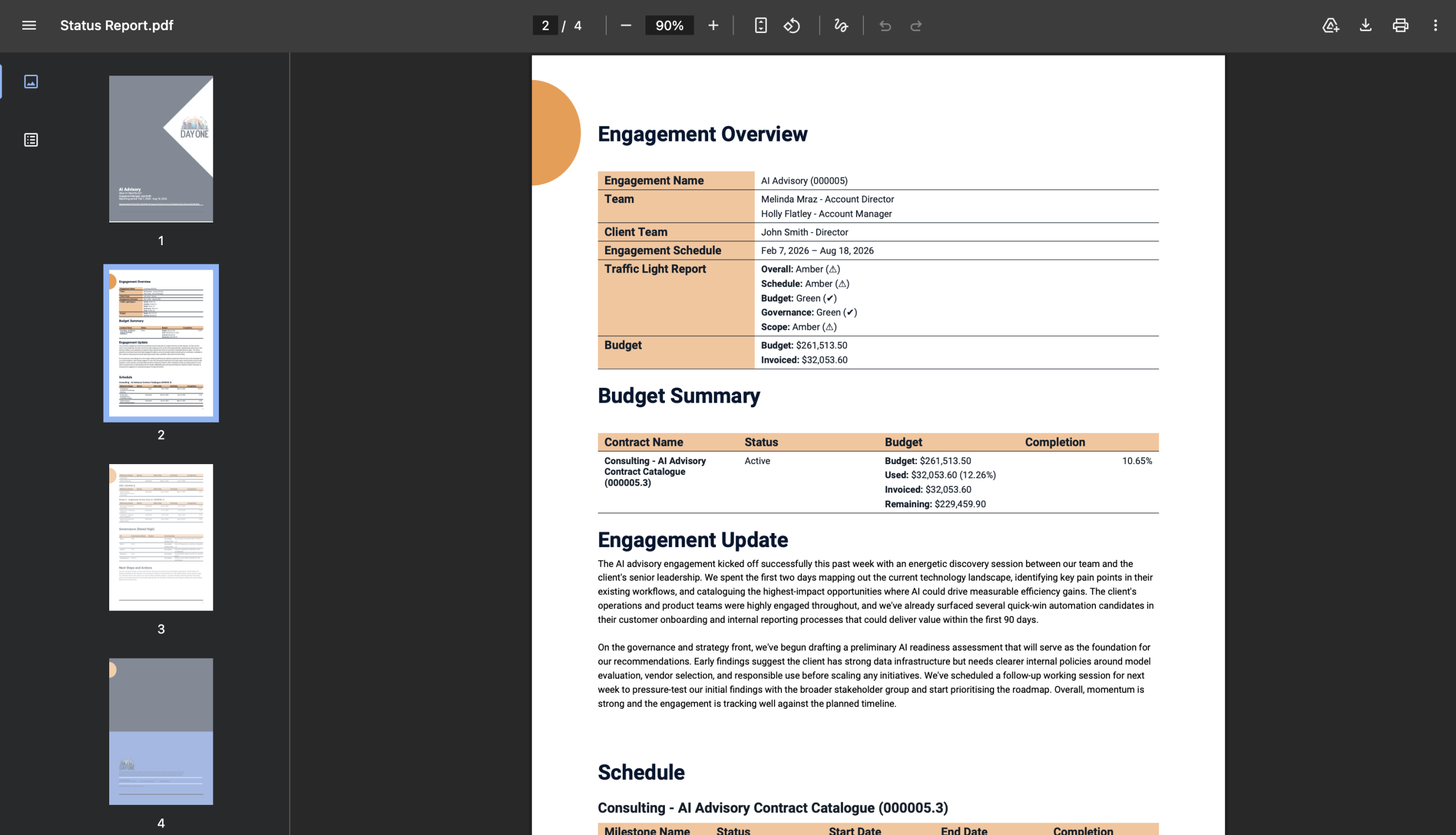This screenshot has height=835, width=1456.
Task: Print the document
Action: 1400,25
